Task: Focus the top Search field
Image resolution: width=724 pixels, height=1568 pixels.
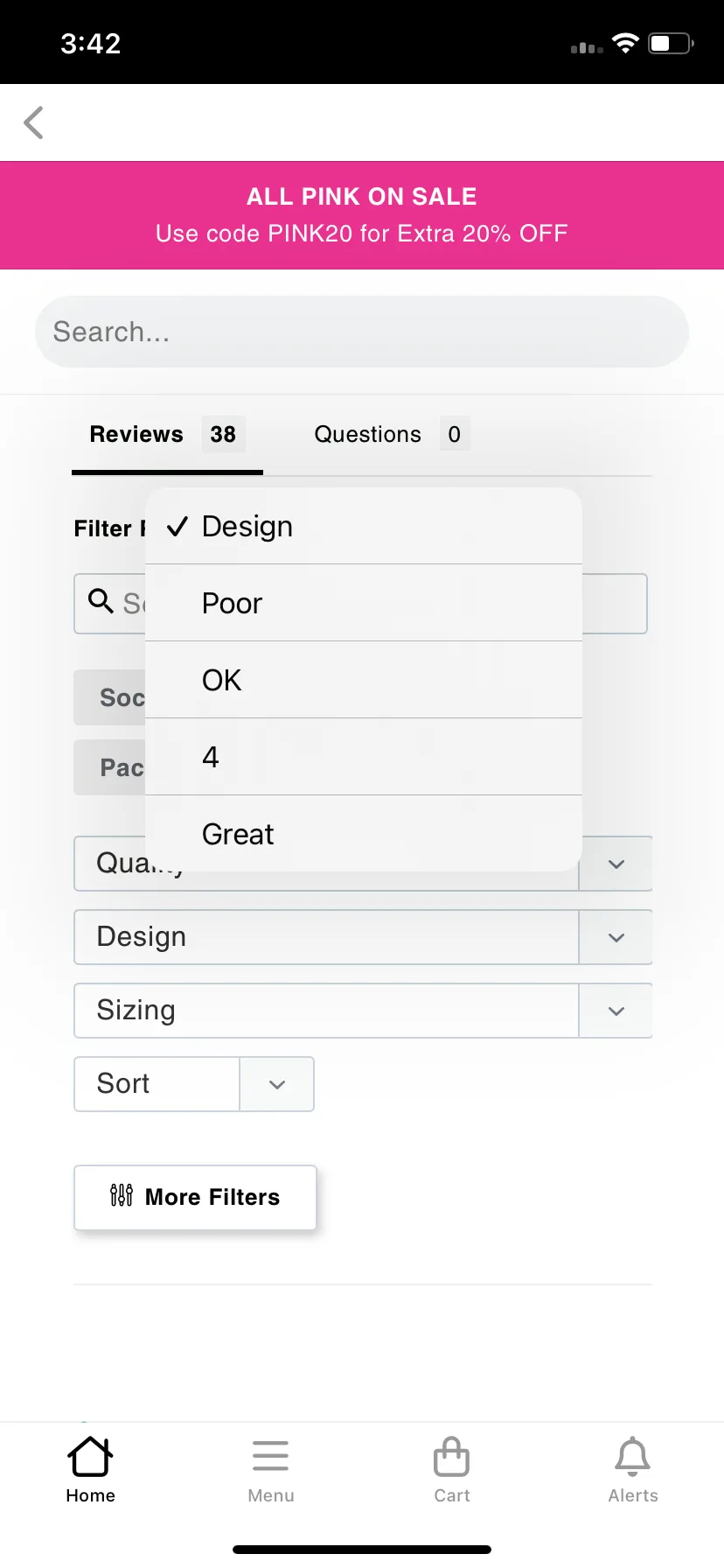Action: tap(362, 332)
